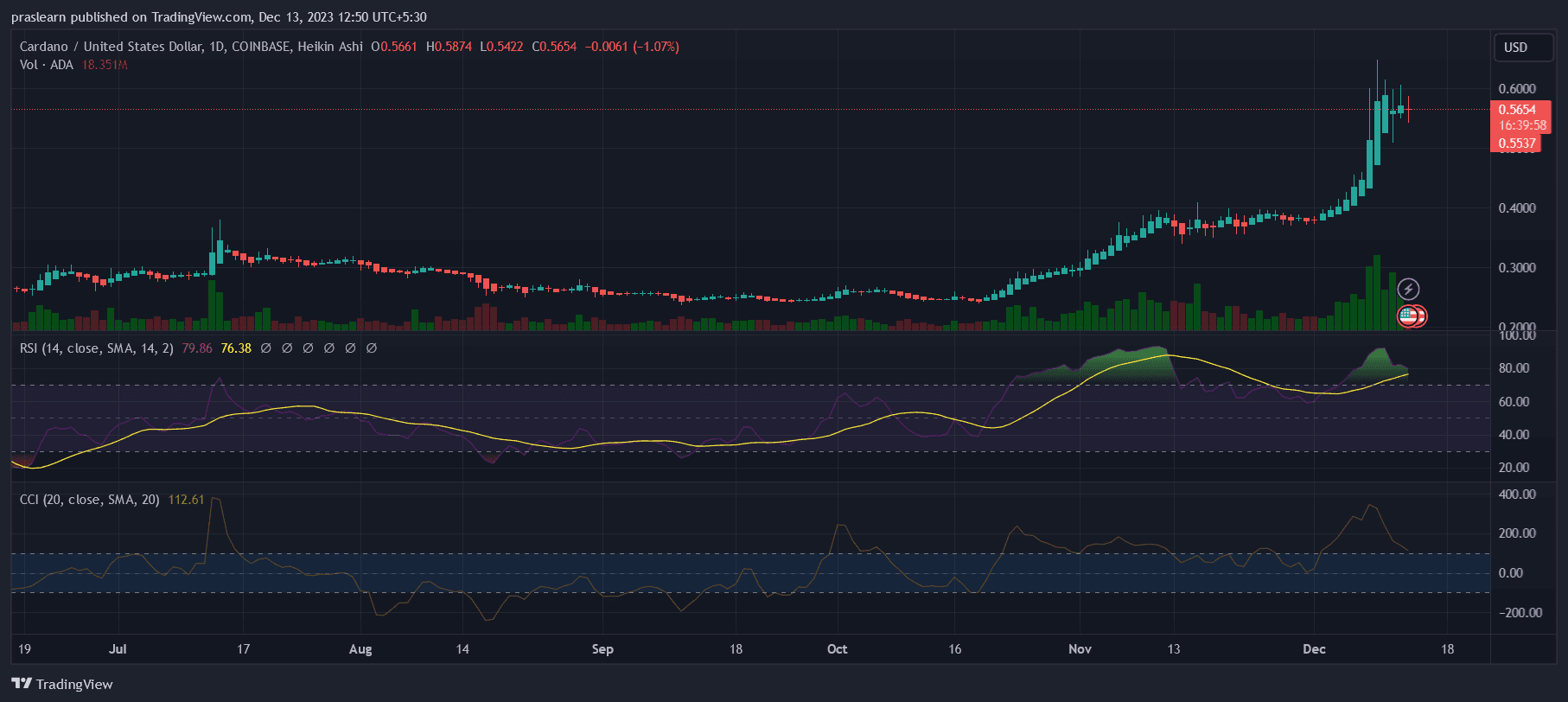Image resolution: width=1568 pixels, height=702 pixels.
Task: Click the front US flag economic event icon
Action: (x=1407, y=316)
